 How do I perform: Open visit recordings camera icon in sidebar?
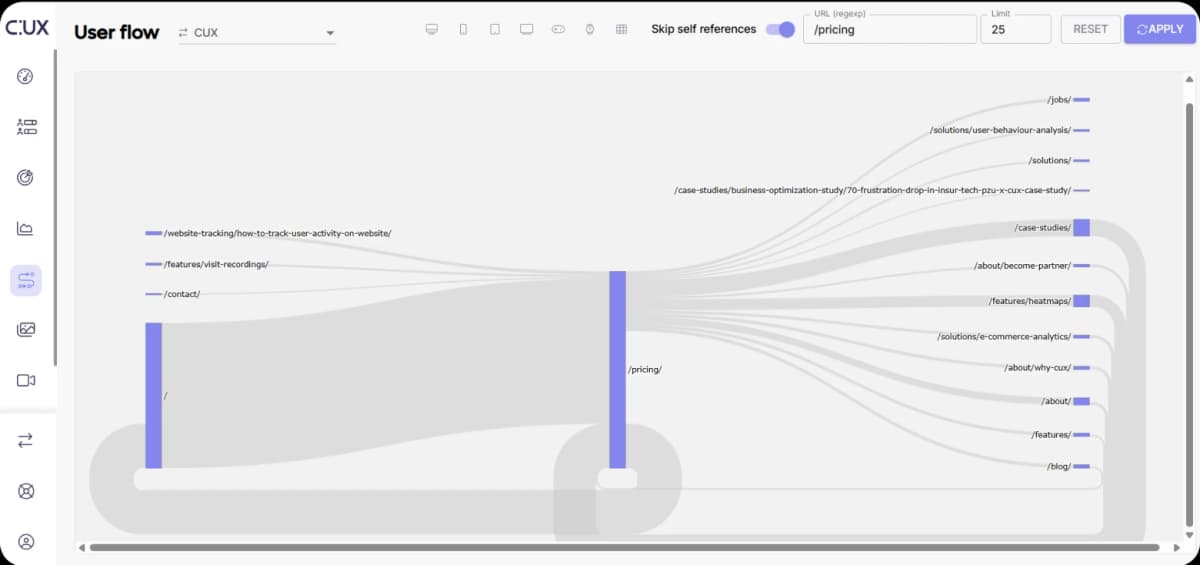coord(26,380)
